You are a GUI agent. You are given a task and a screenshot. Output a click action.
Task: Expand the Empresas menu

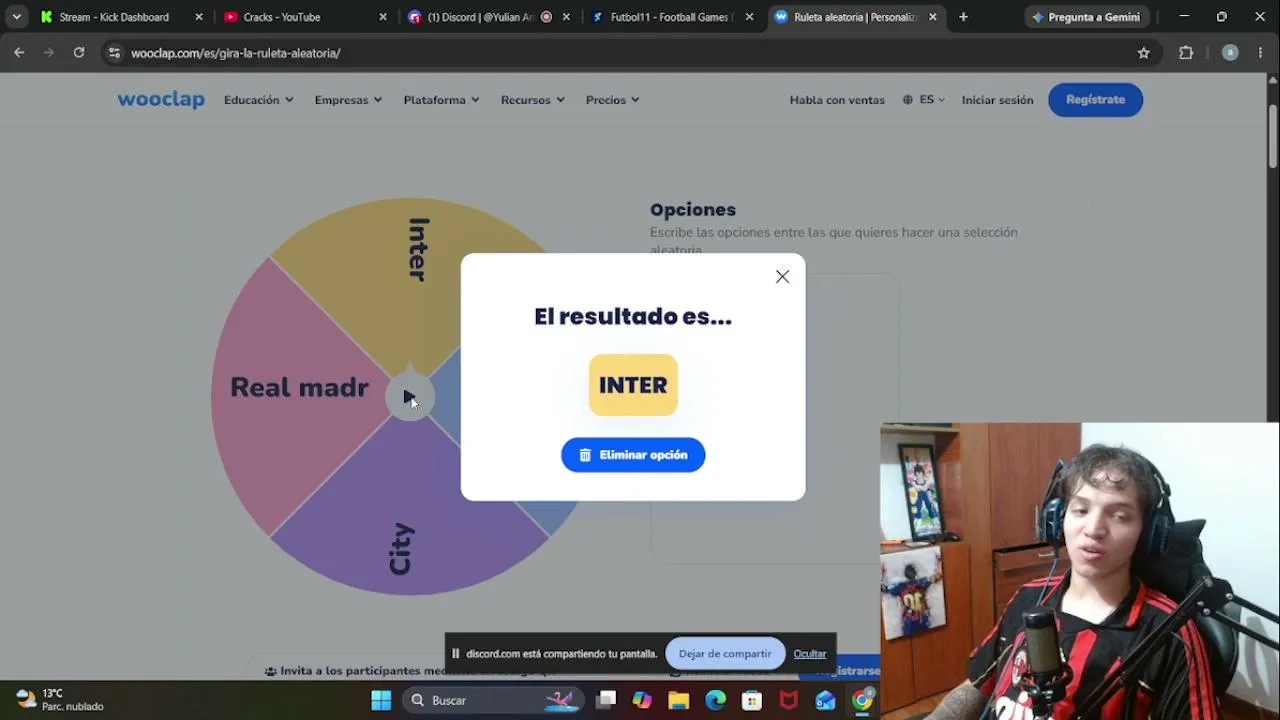point(348,100)
